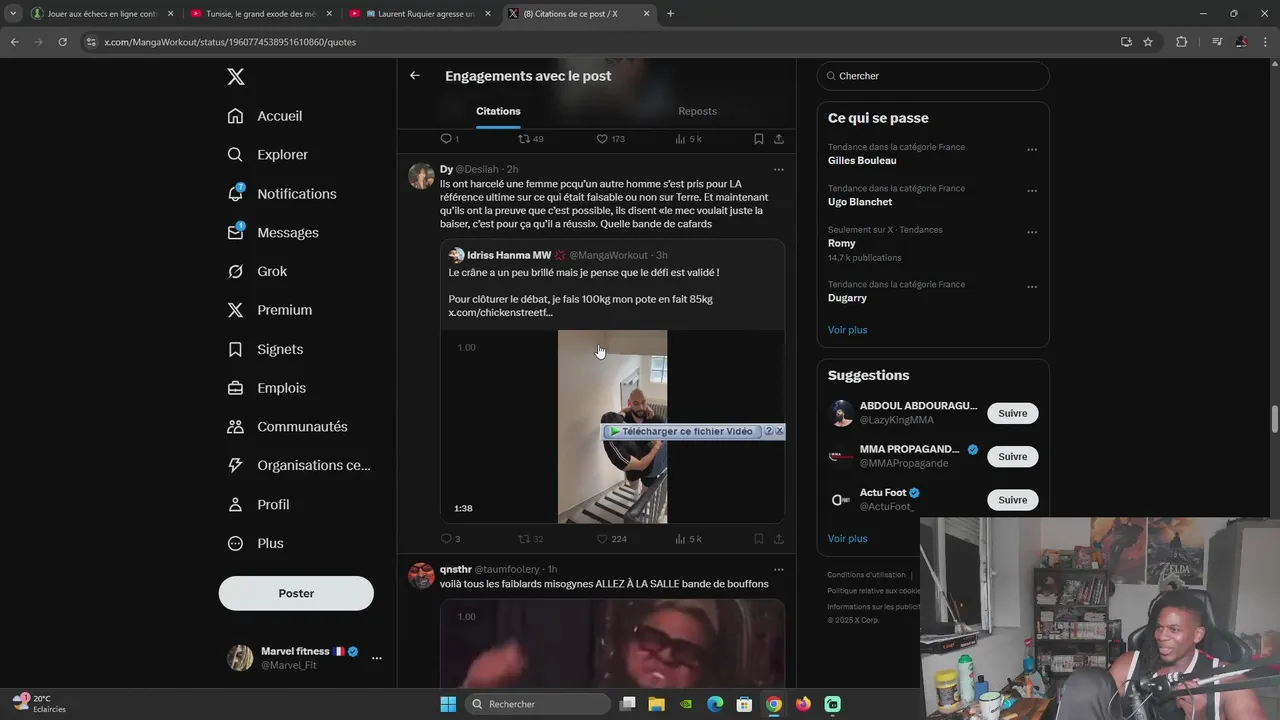
Task: Repost the top post with 49 reposts
Action: [x=530, y=139]
